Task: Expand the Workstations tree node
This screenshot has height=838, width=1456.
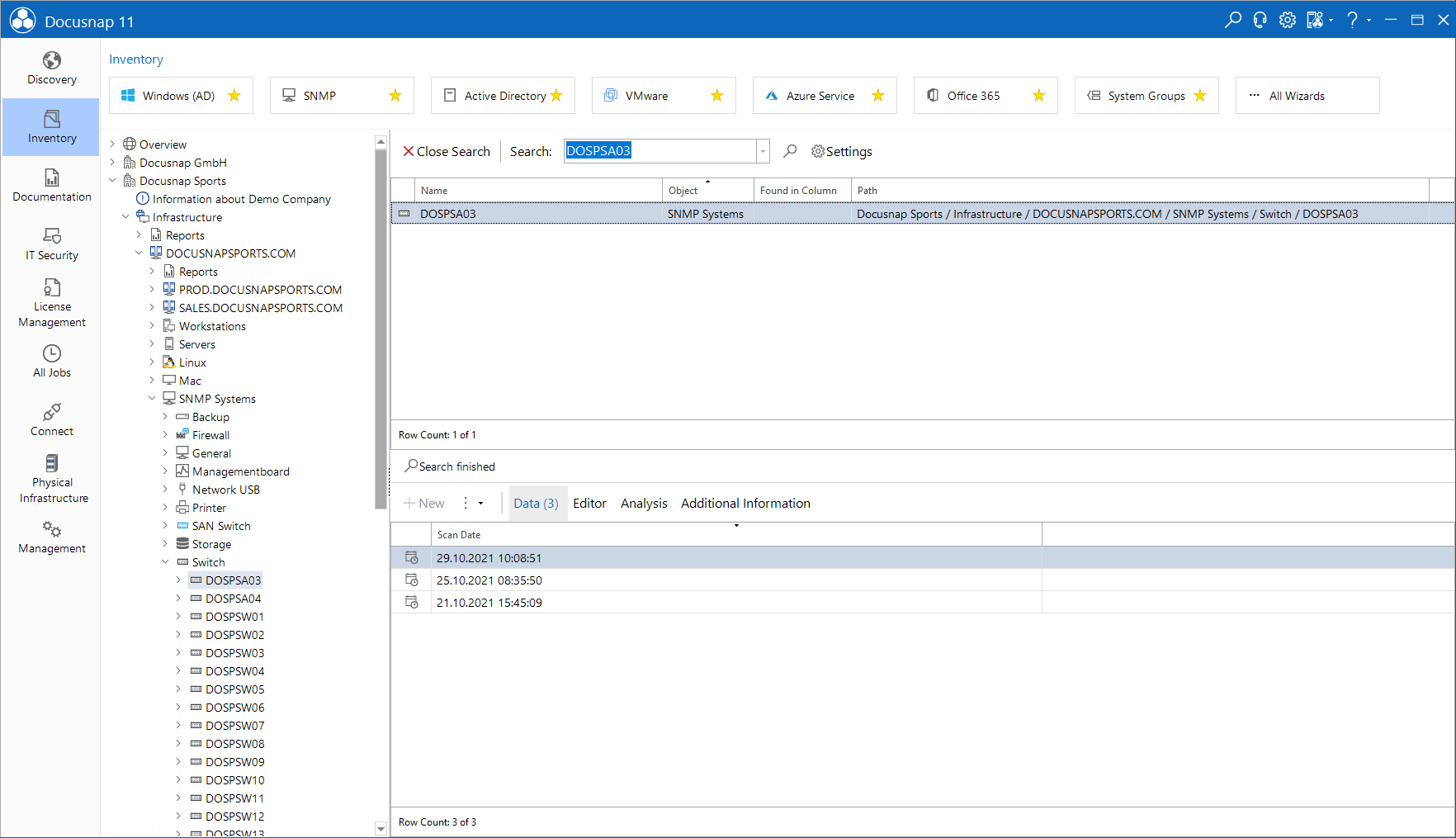Action: click(x=152, y=326)
